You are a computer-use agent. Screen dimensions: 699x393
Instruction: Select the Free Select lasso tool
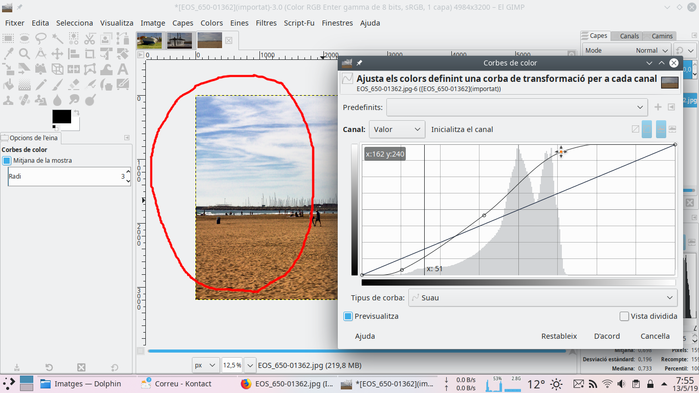coord(41,39)
